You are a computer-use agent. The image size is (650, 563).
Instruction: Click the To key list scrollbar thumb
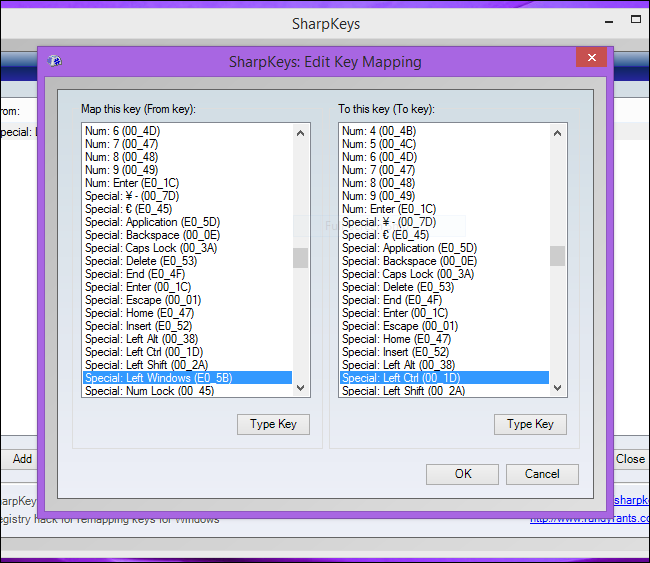pyautogui.click(x=558, y=256)
